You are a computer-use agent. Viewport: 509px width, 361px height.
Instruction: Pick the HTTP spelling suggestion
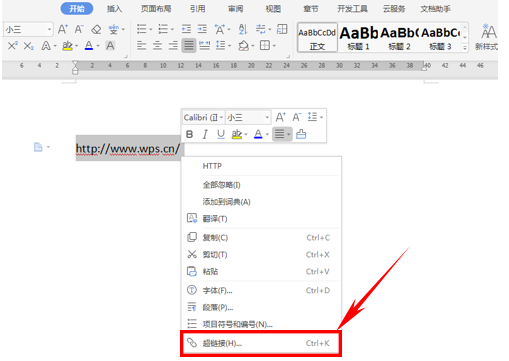click(261, 166)
